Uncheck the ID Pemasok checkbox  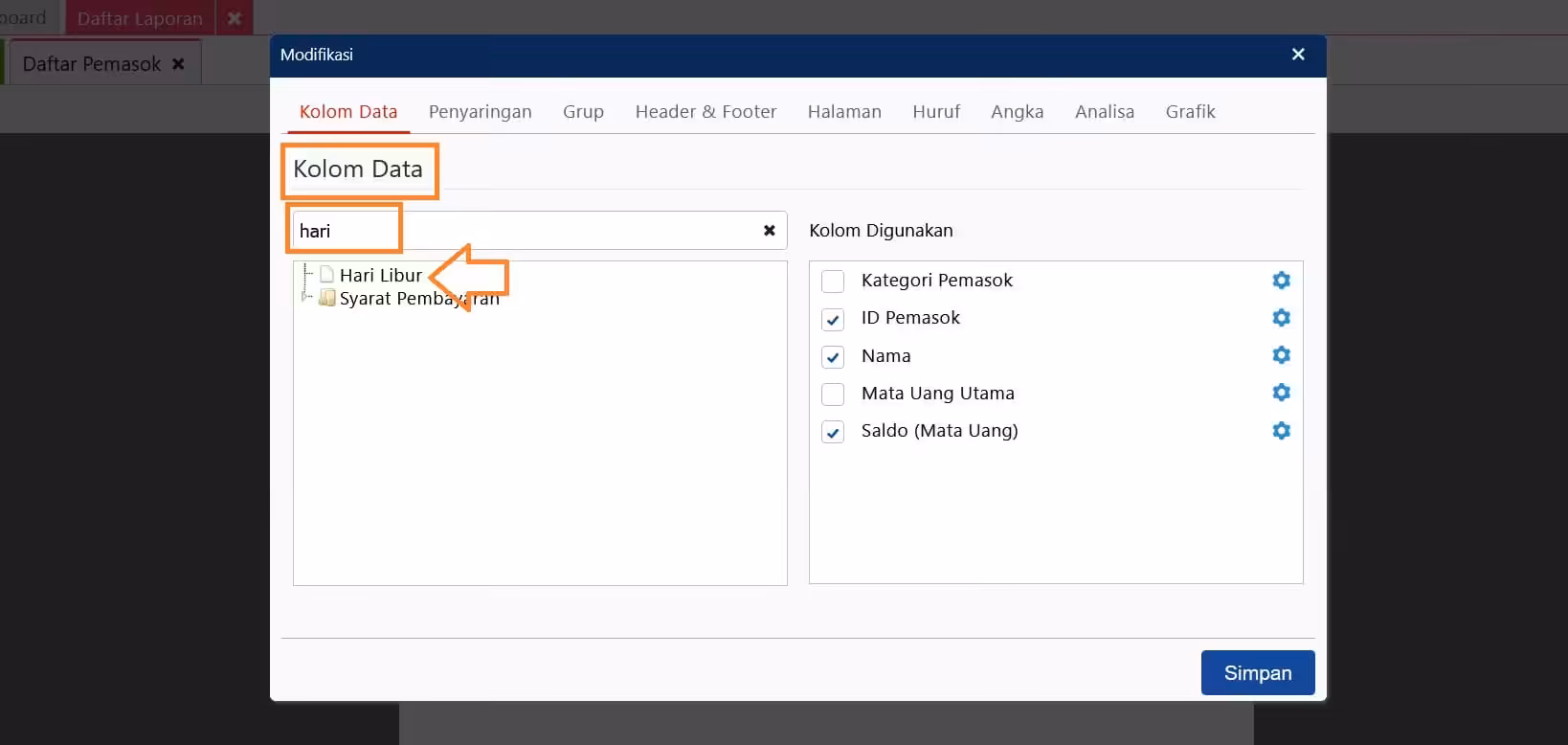coord(833,319)
